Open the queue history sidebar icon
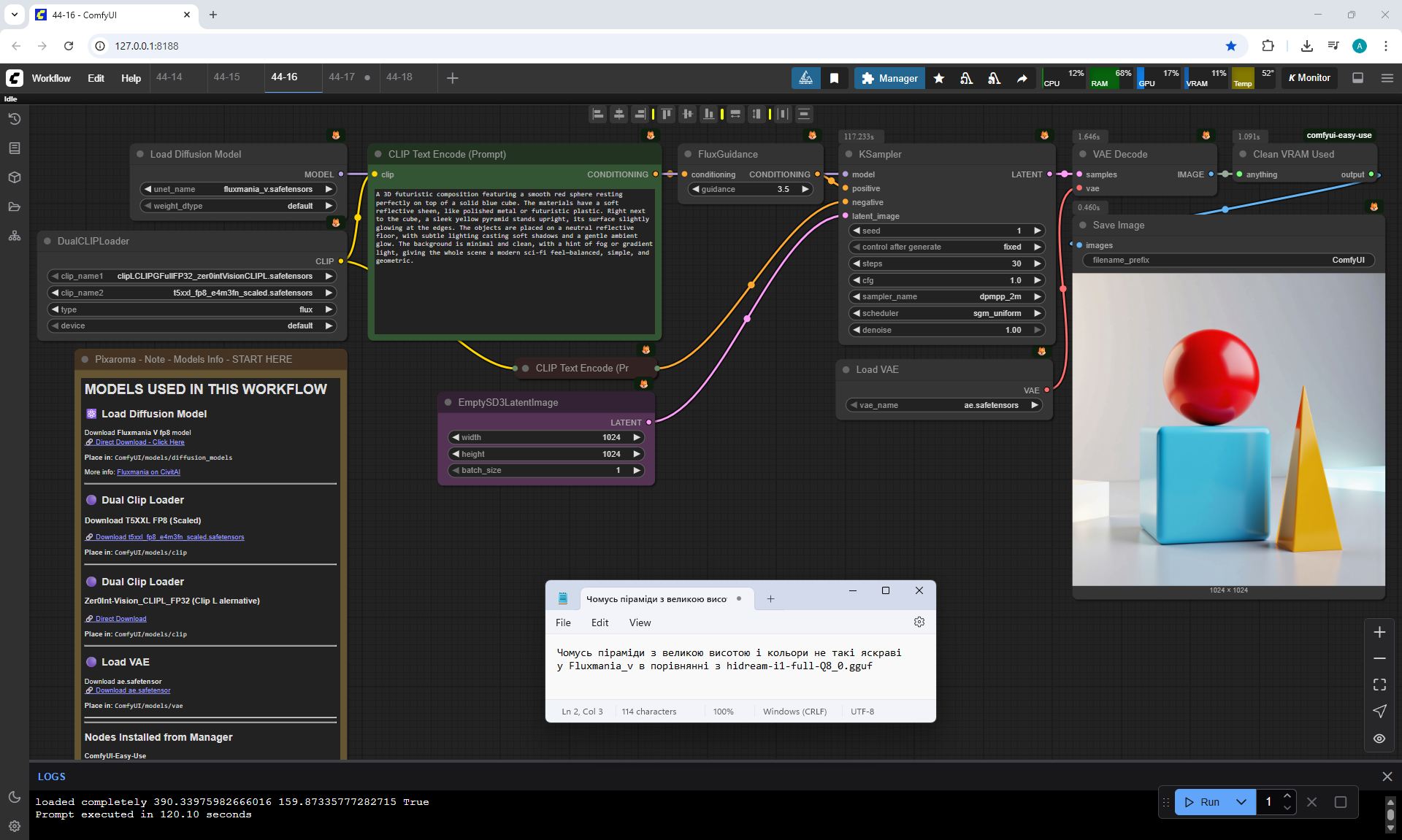The width and height of the screenshot is (1402, 840). (x=15, y=119)
